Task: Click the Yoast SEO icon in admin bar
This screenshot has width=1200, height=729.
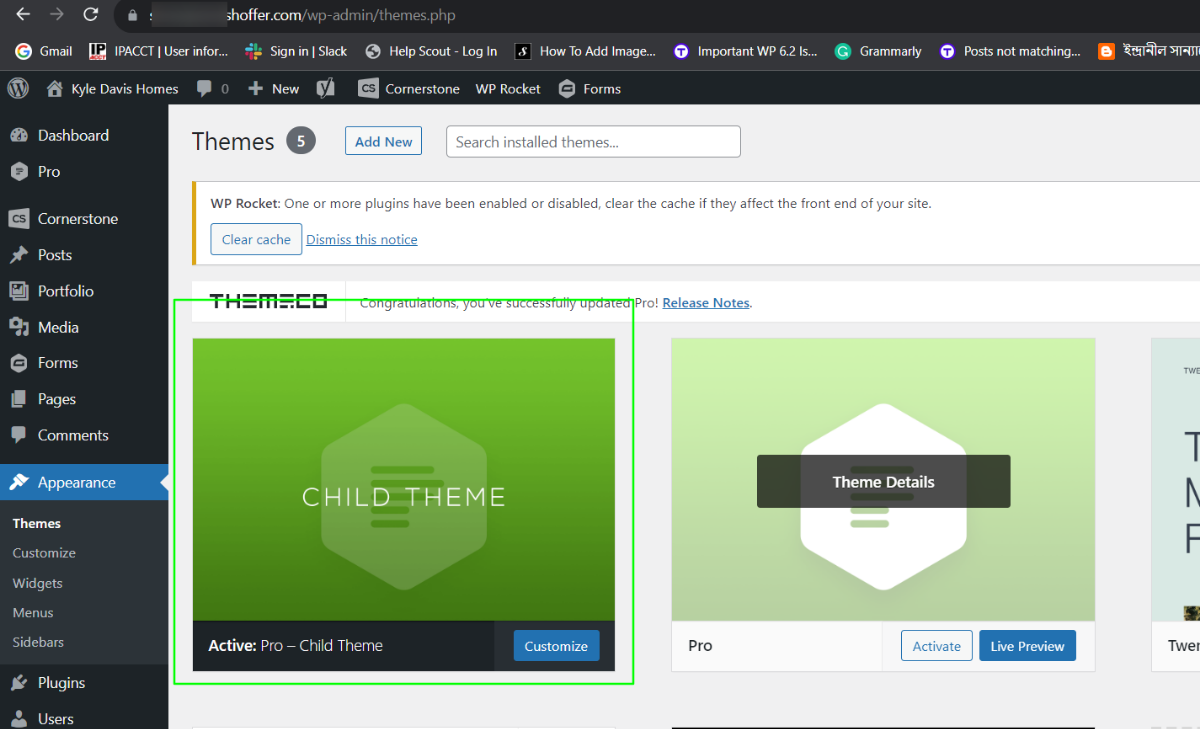Action: [325, 88]
